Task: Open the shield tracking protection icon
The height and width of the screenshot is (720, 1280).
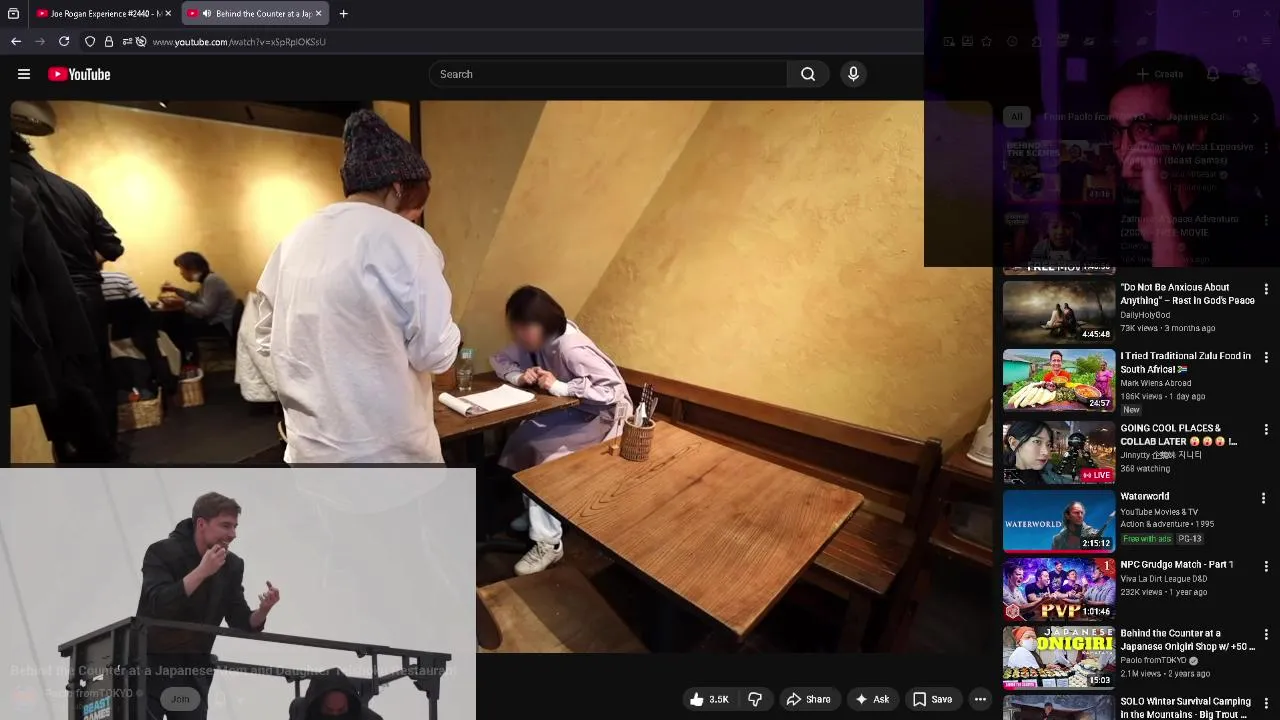Action: click(90, 41)
